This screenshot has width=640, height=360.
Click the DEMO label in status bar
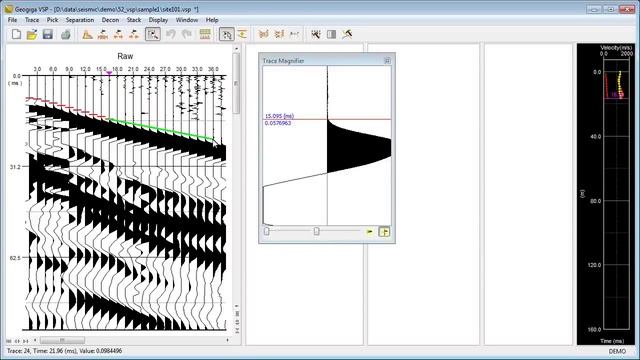tap(617, 351)
